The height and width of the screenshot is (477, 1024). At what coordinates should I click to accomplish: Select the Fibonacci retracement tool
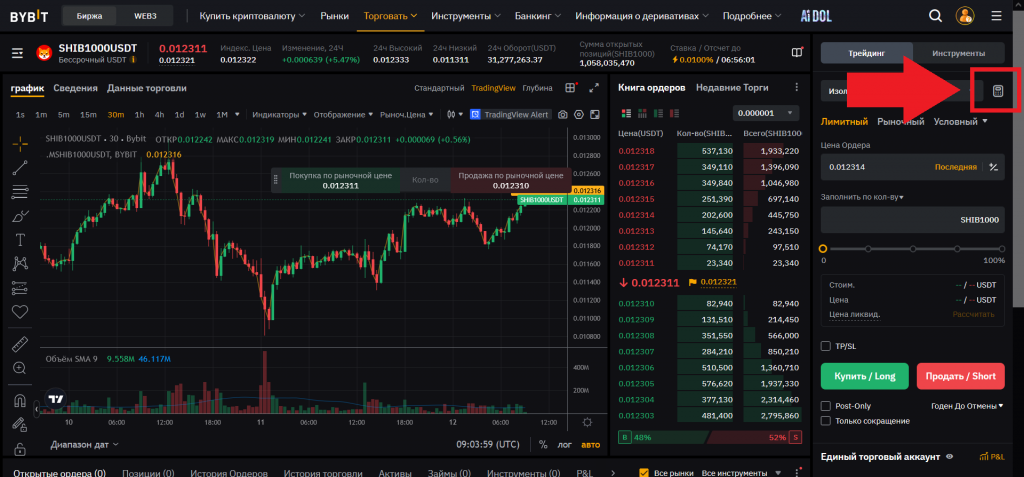tap(20, 191)
